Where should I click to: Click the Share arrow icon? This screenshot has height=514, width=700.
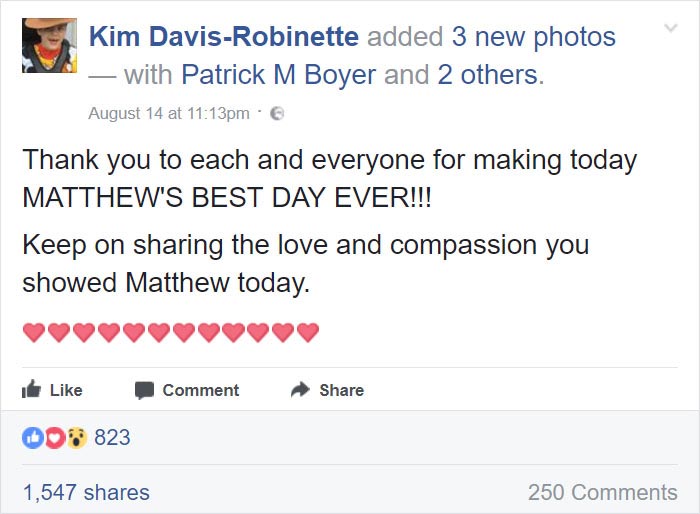299,390
